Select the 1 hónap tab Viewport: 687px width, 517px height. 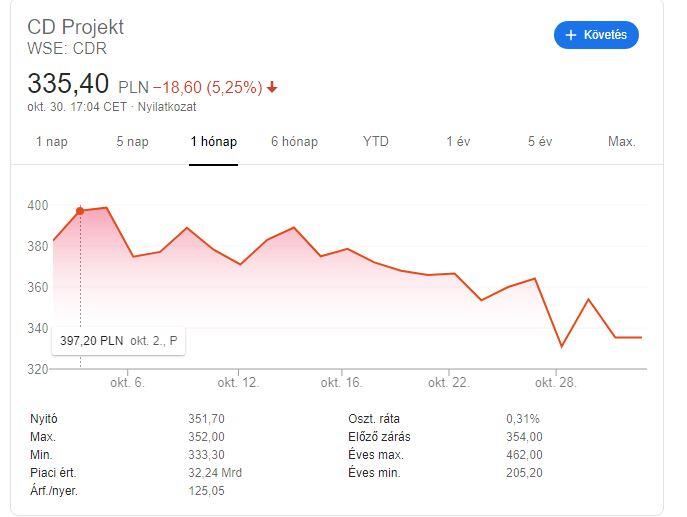214,142
